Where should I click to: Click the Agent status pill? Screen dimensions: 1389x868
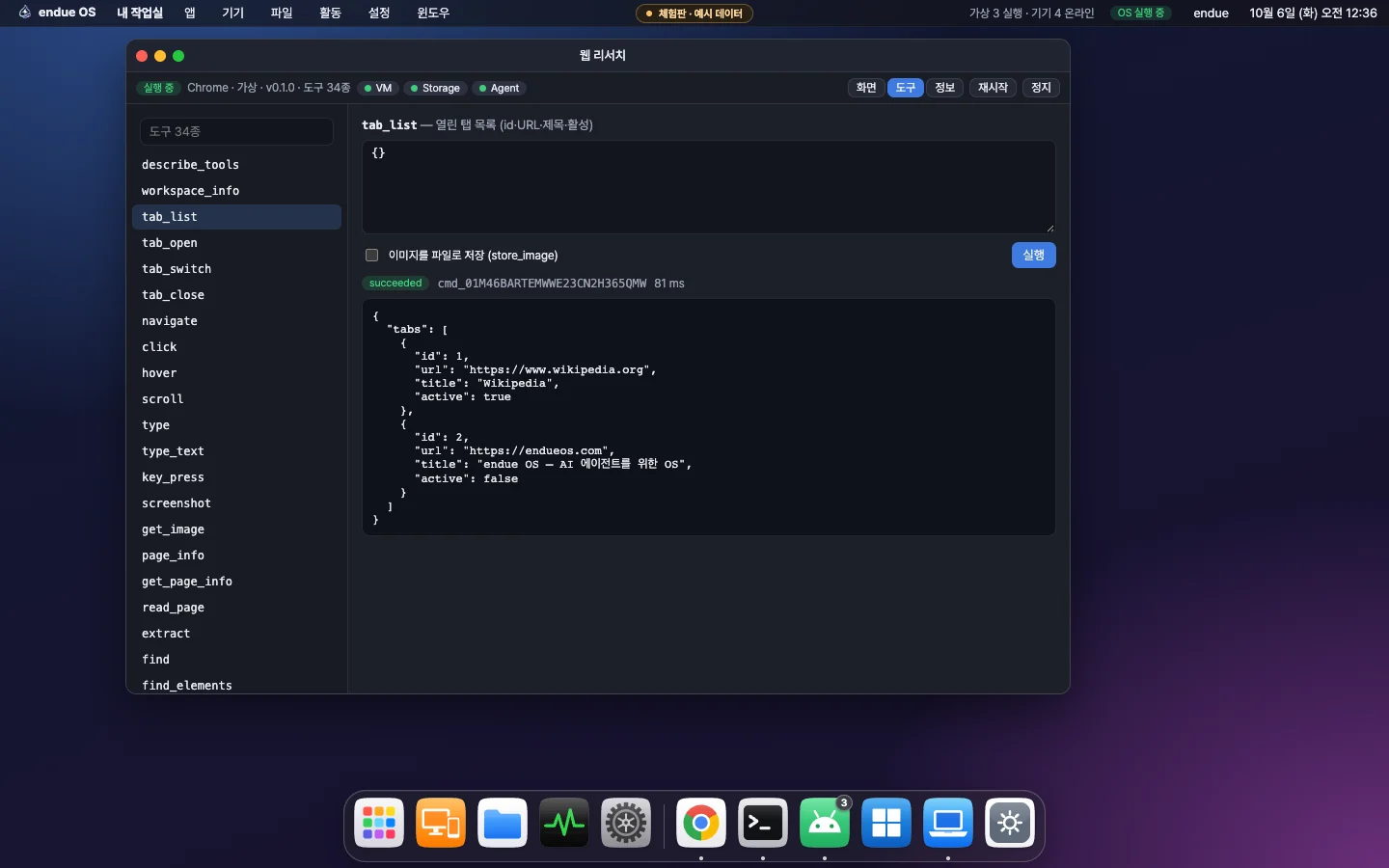tap(499, 88)
